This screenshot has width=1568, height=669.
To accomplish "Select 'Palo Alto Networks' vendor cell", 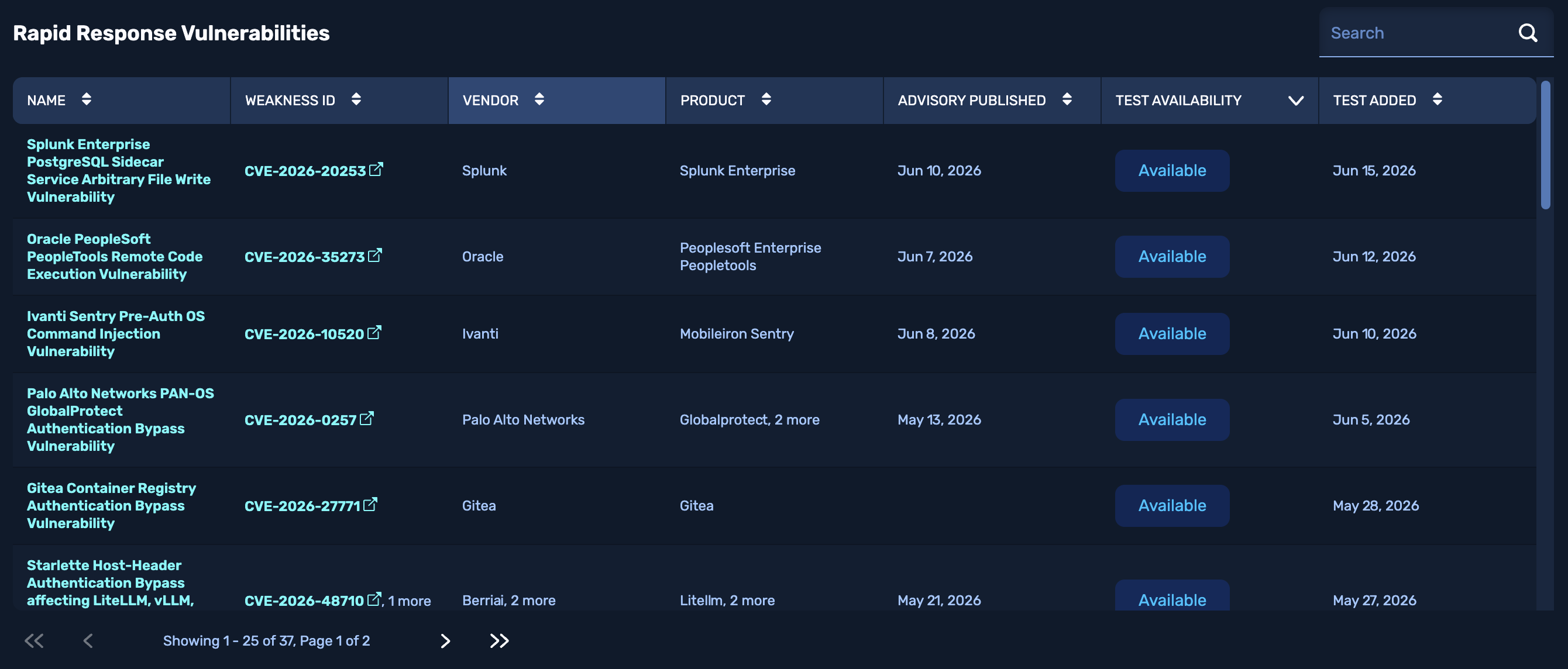I will [523, 420].
